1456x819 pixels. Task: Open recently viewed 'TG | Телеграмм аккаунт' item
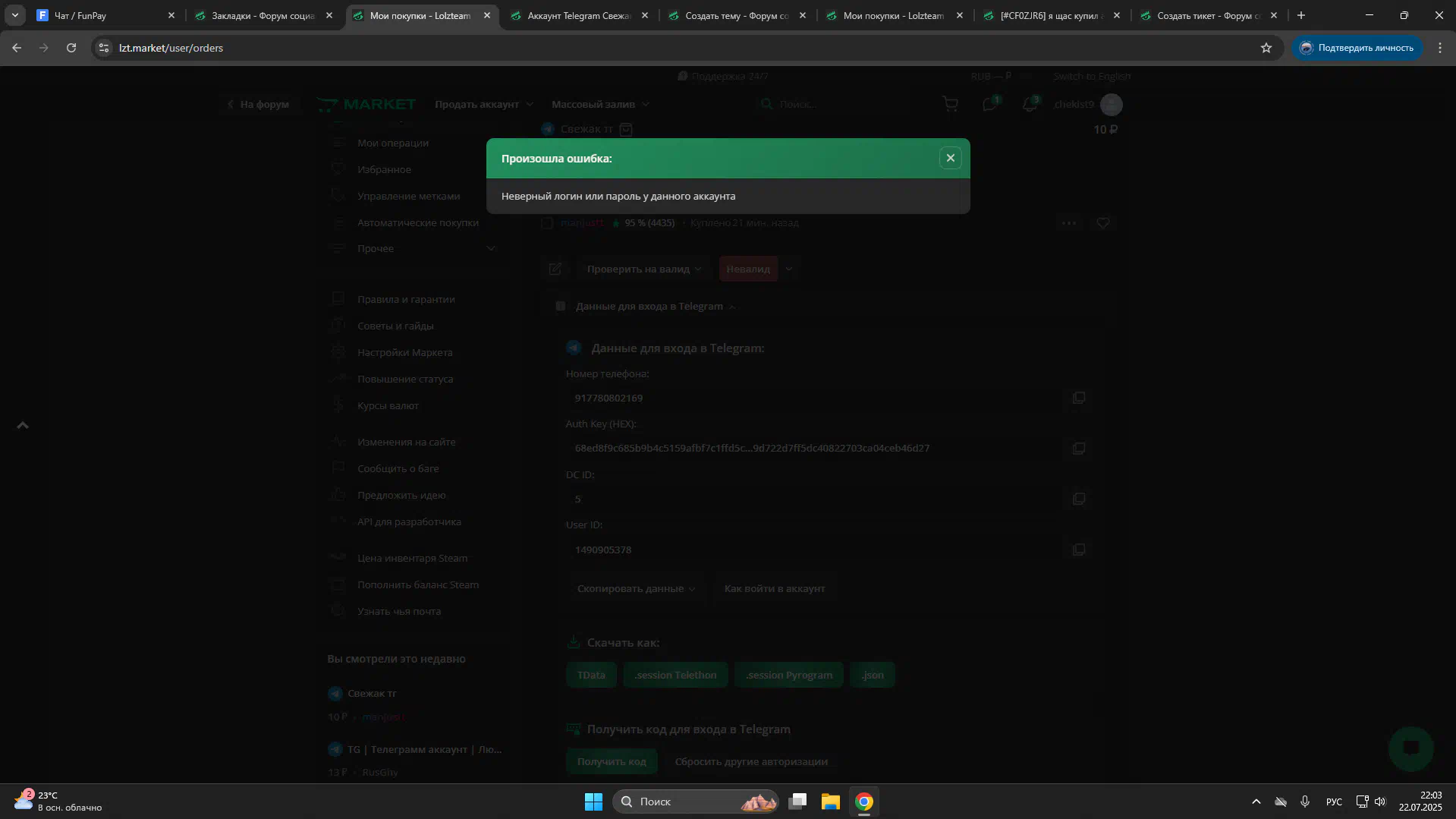coord(424,749)
